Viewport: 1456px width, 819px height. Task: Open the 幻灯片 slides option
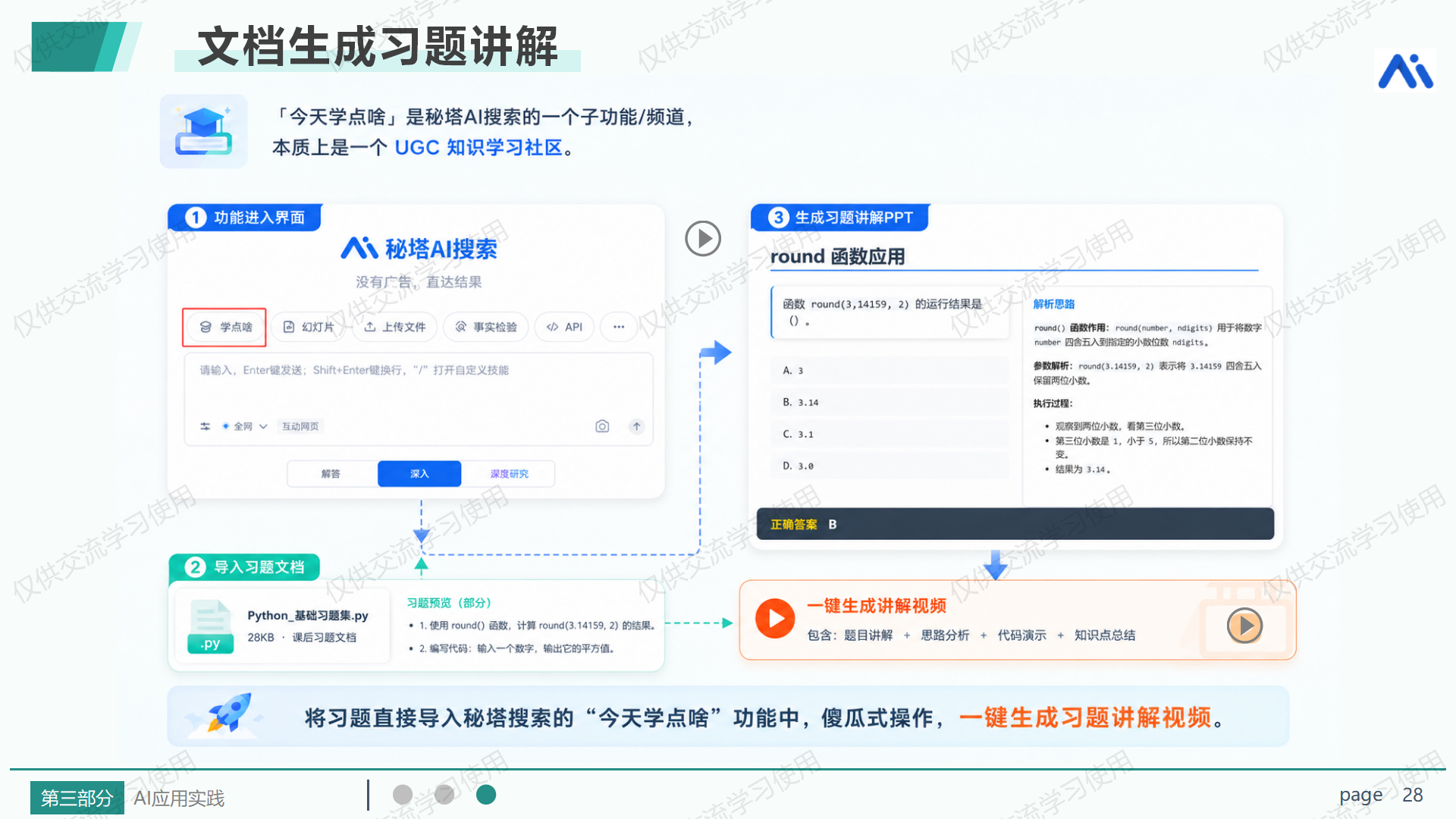tap(308, 327)
